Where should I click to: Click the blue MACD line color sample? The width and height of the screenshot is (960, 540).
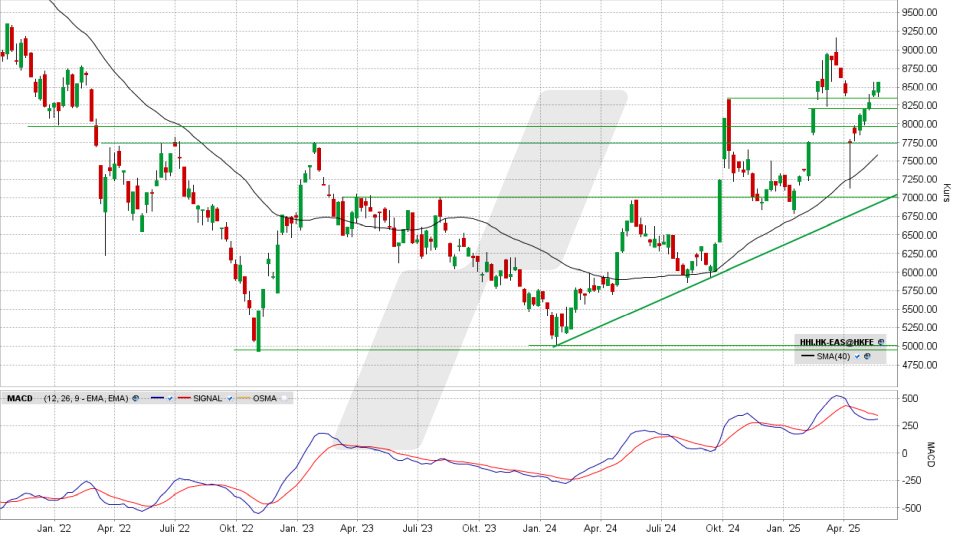click(157, 398)
